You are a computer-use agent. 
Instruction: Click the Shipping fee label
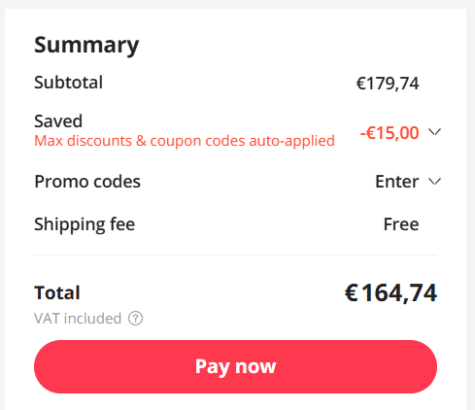tap(85, 224)
